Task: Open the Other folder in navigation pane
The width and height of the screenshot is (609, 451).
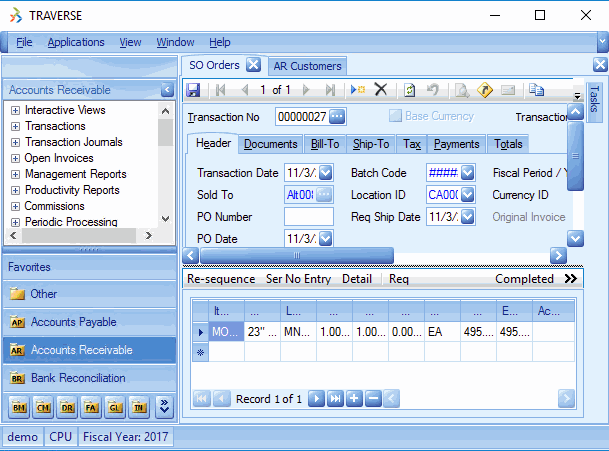Action: [89, 294]
